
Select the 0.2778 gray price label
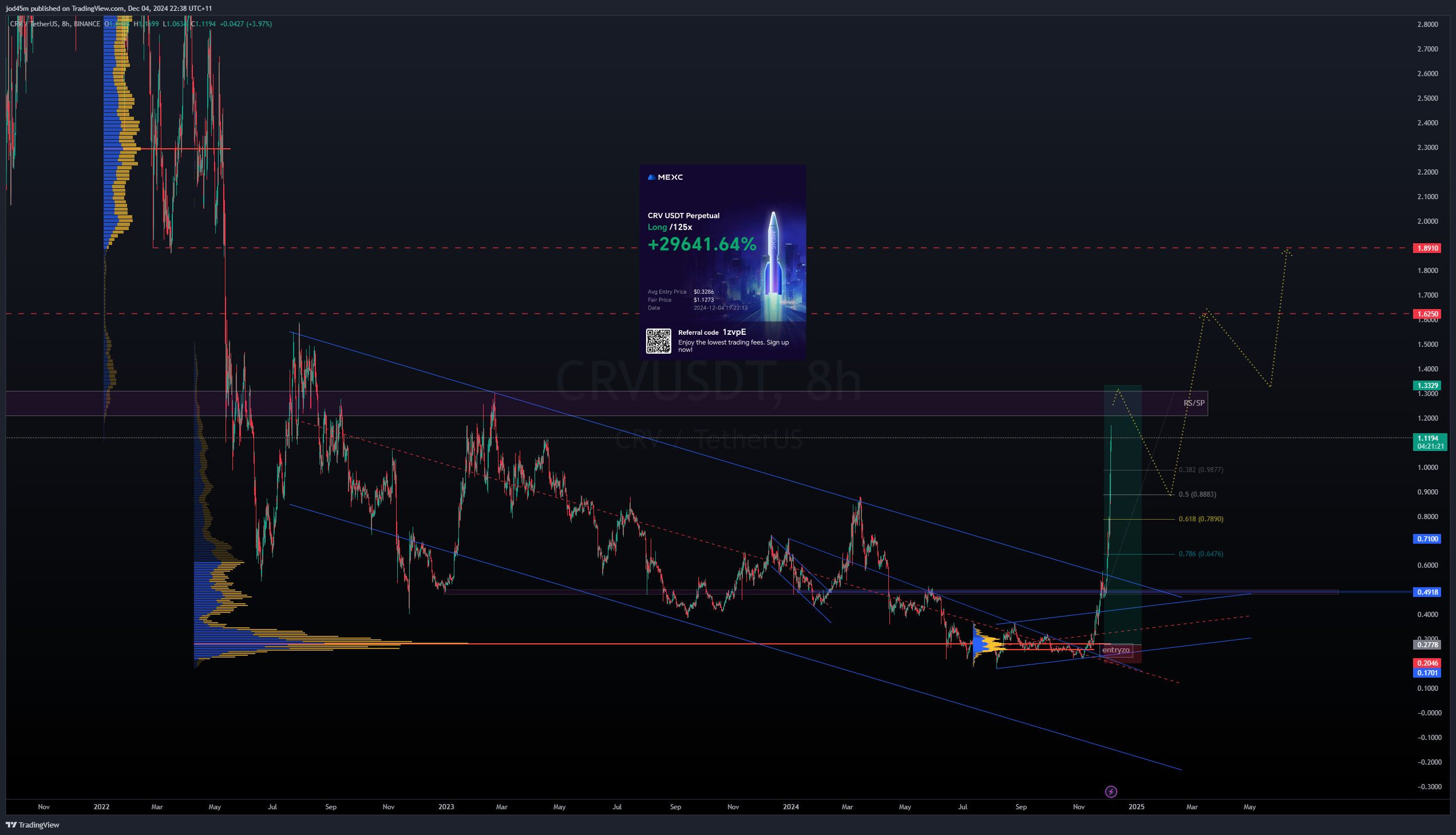pos(1427,645)
